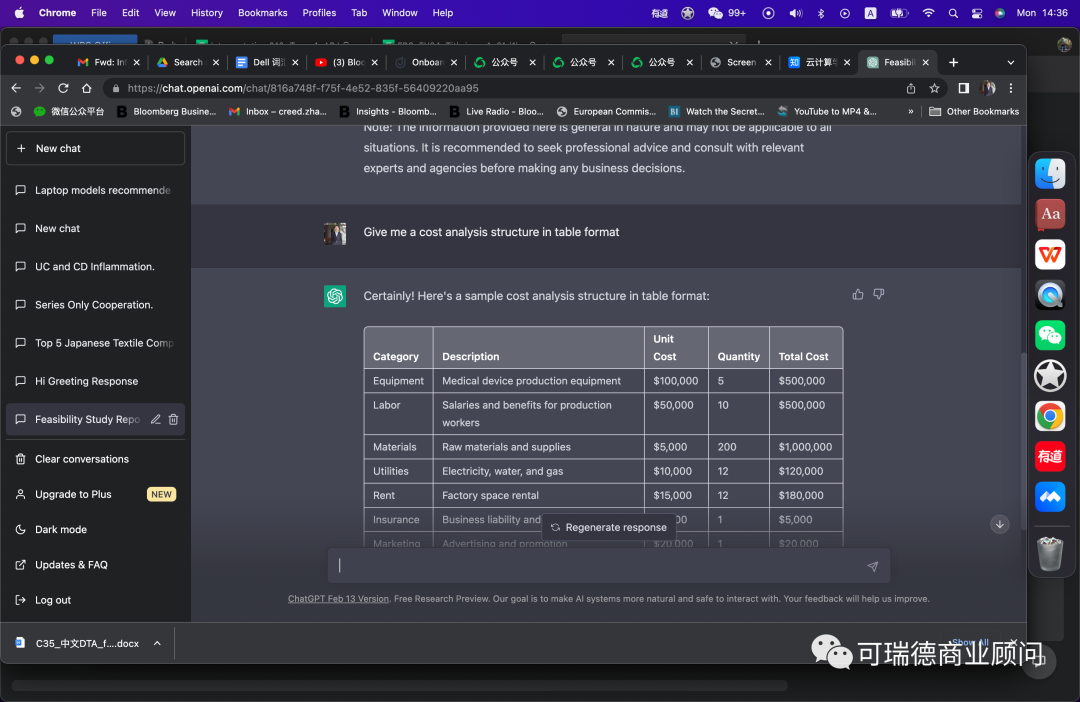Screen dimensions: 1080x702
Task: Open the Youdao red app in the dock
Action: tap(1050, 457)
